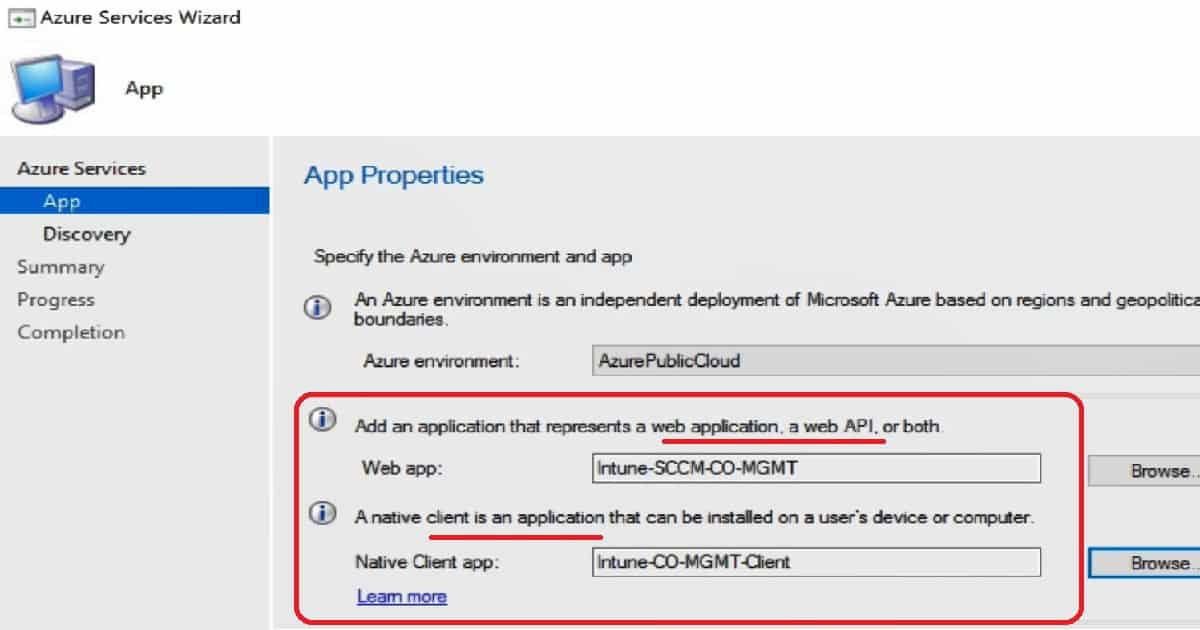
Task: Click the Azure Services Wizard title bar icon
Action: pyautogui.click(x=21, y=18)
